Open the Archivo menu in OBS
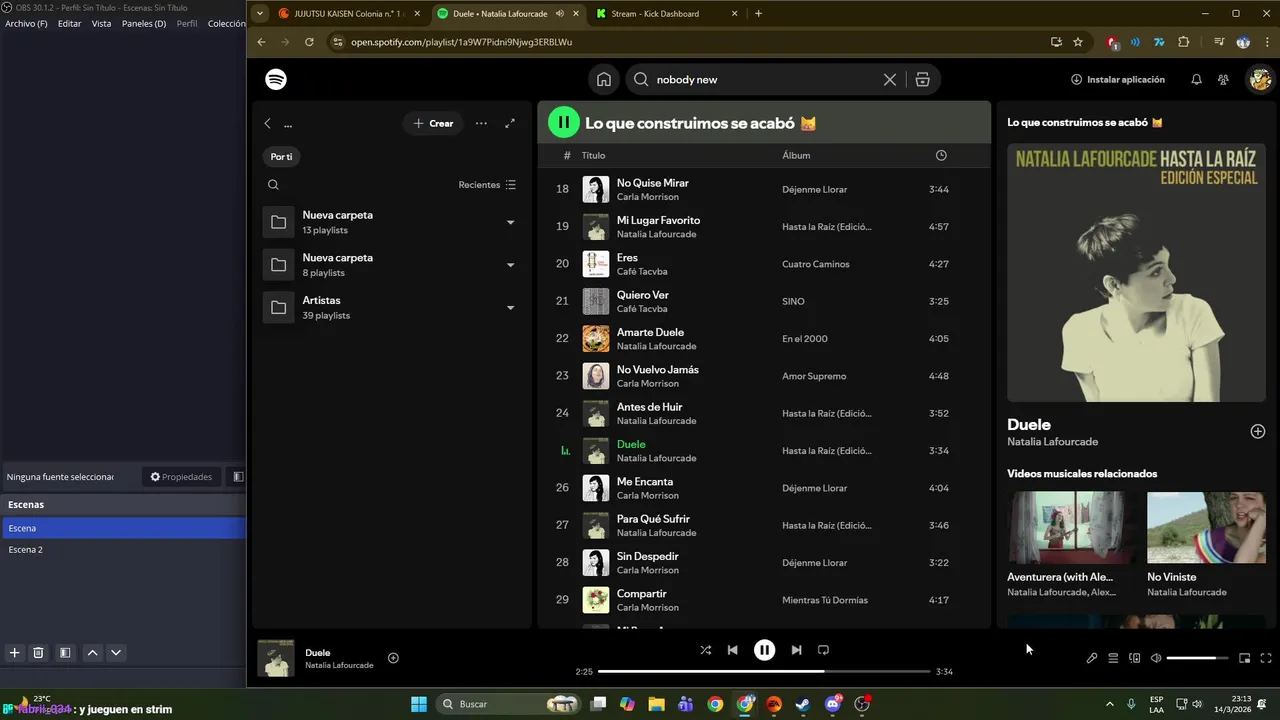 pyautogui.click(x=26, y=23)
